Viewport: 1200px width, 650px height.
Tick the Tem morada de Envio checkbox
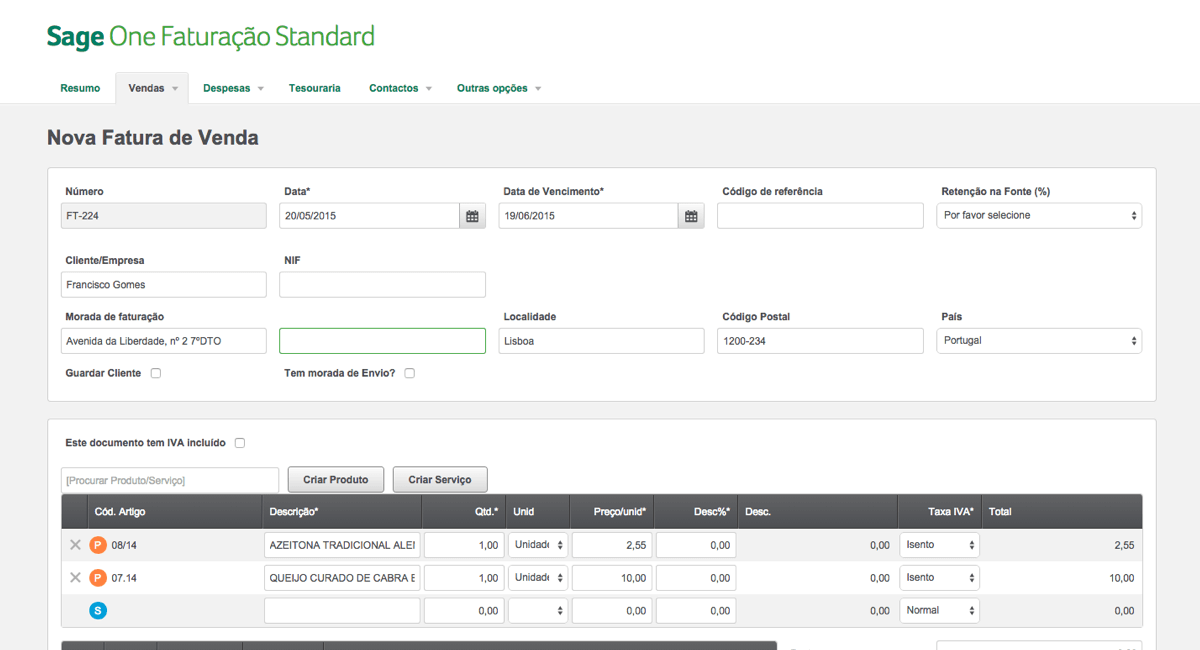pyautogui.click(x=410, y=373)
